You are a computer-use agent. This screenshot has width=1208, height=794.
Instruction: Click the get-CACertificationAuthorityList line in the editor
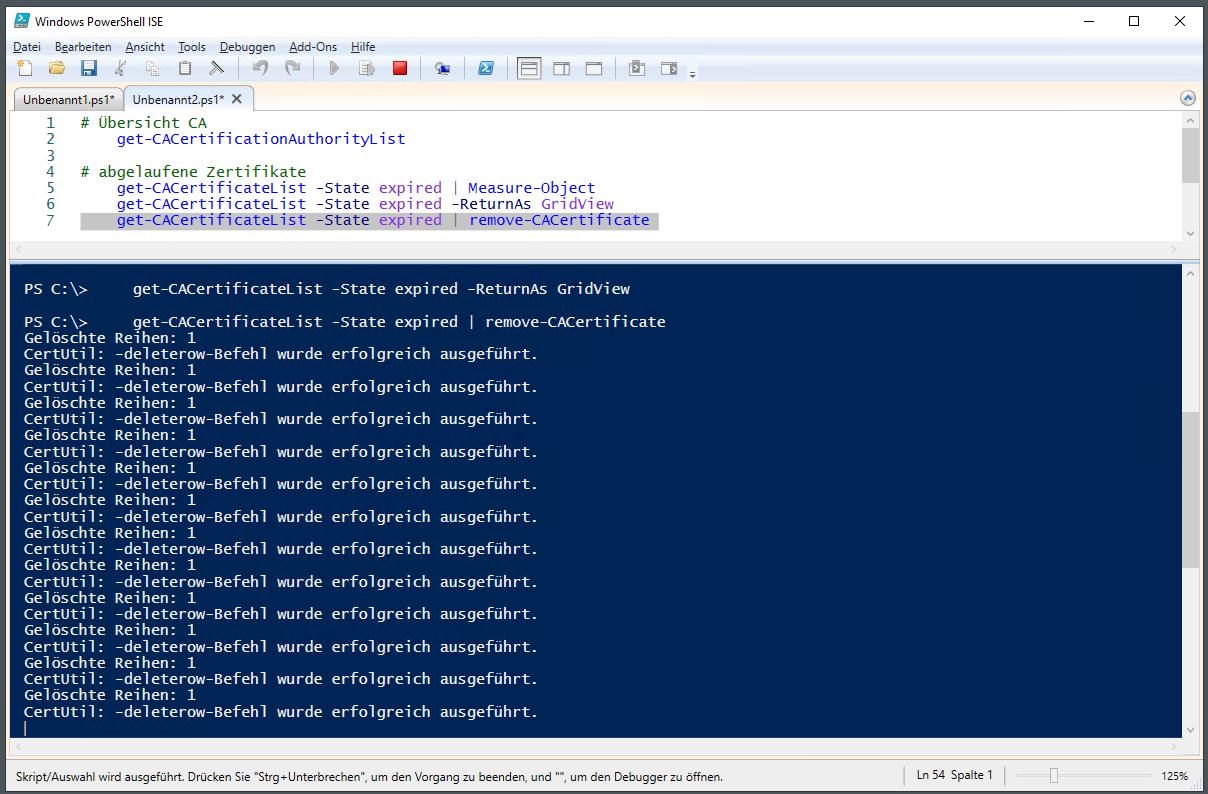261,139
